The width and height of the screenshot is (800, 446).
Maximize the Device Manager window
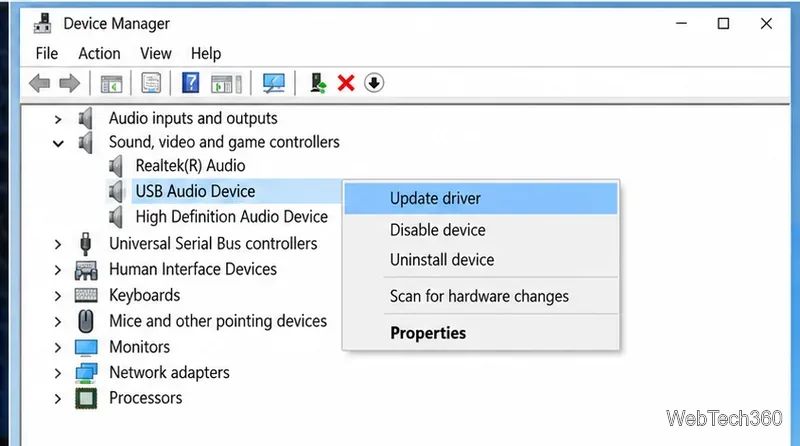(723, 23)
